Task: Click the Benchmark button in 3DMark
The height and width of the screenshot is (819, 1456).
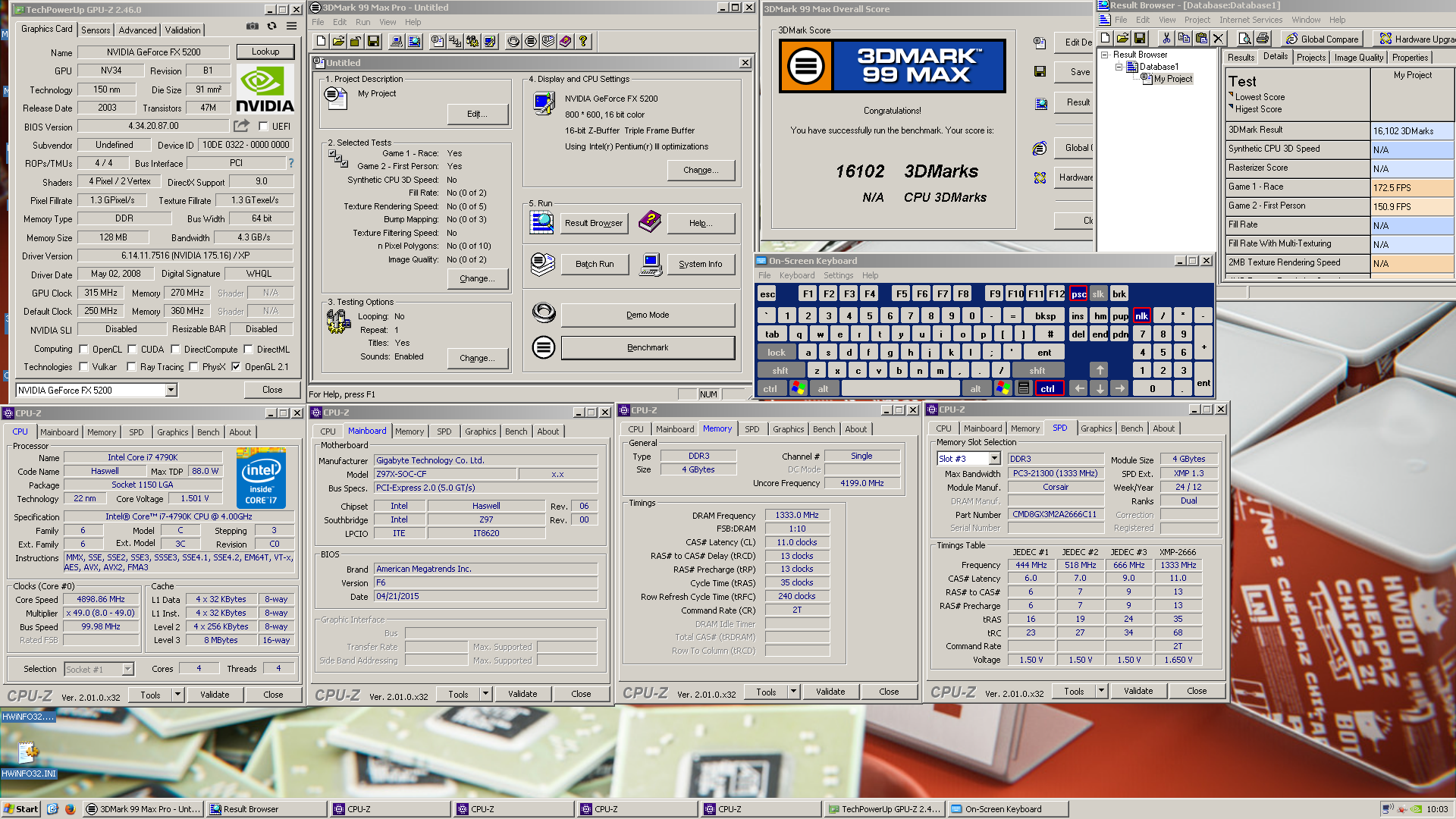Action: (x=648, y=347)
